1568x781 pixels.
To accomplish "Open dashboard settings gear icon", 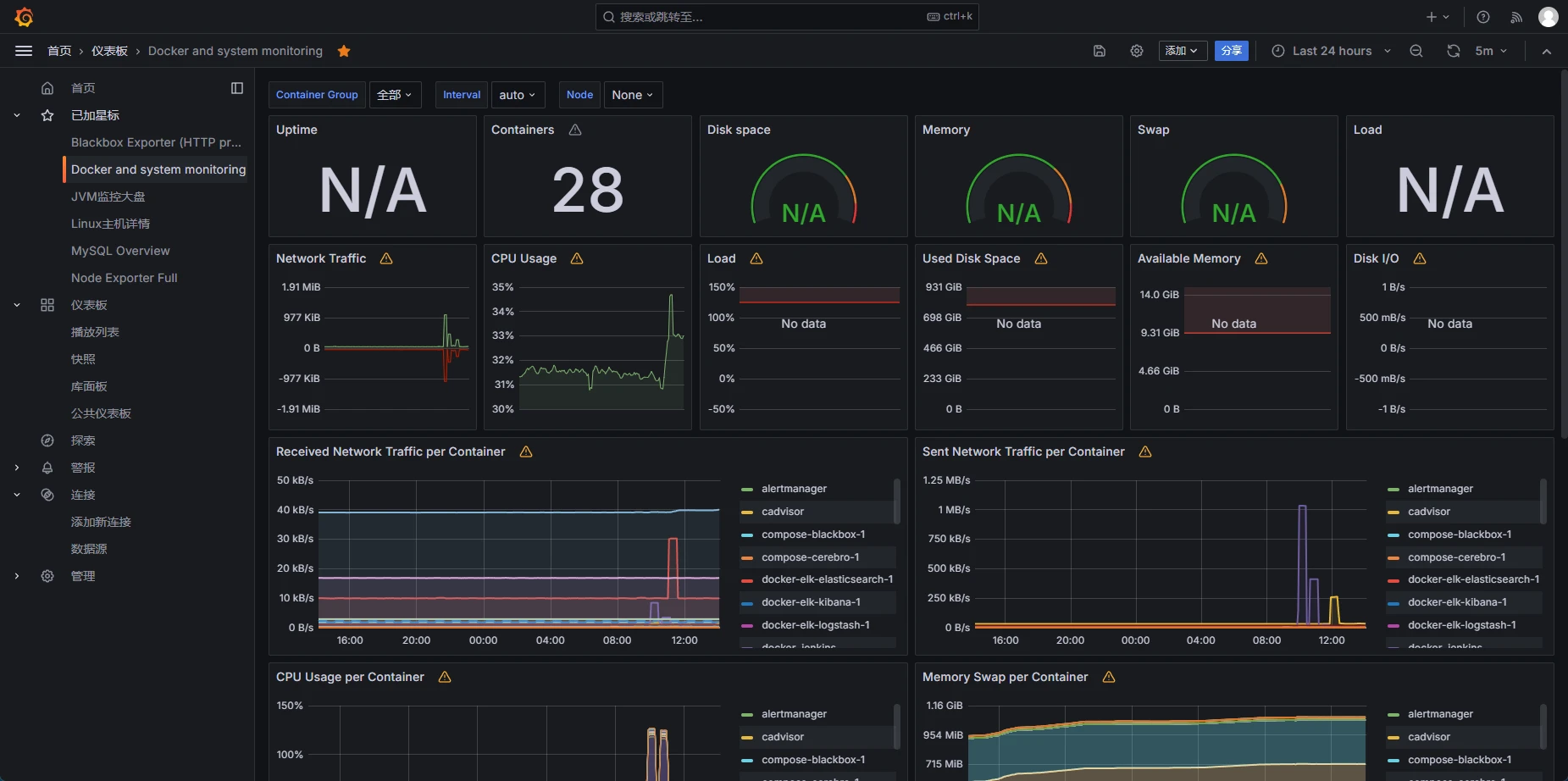I will coord(1137,51).
